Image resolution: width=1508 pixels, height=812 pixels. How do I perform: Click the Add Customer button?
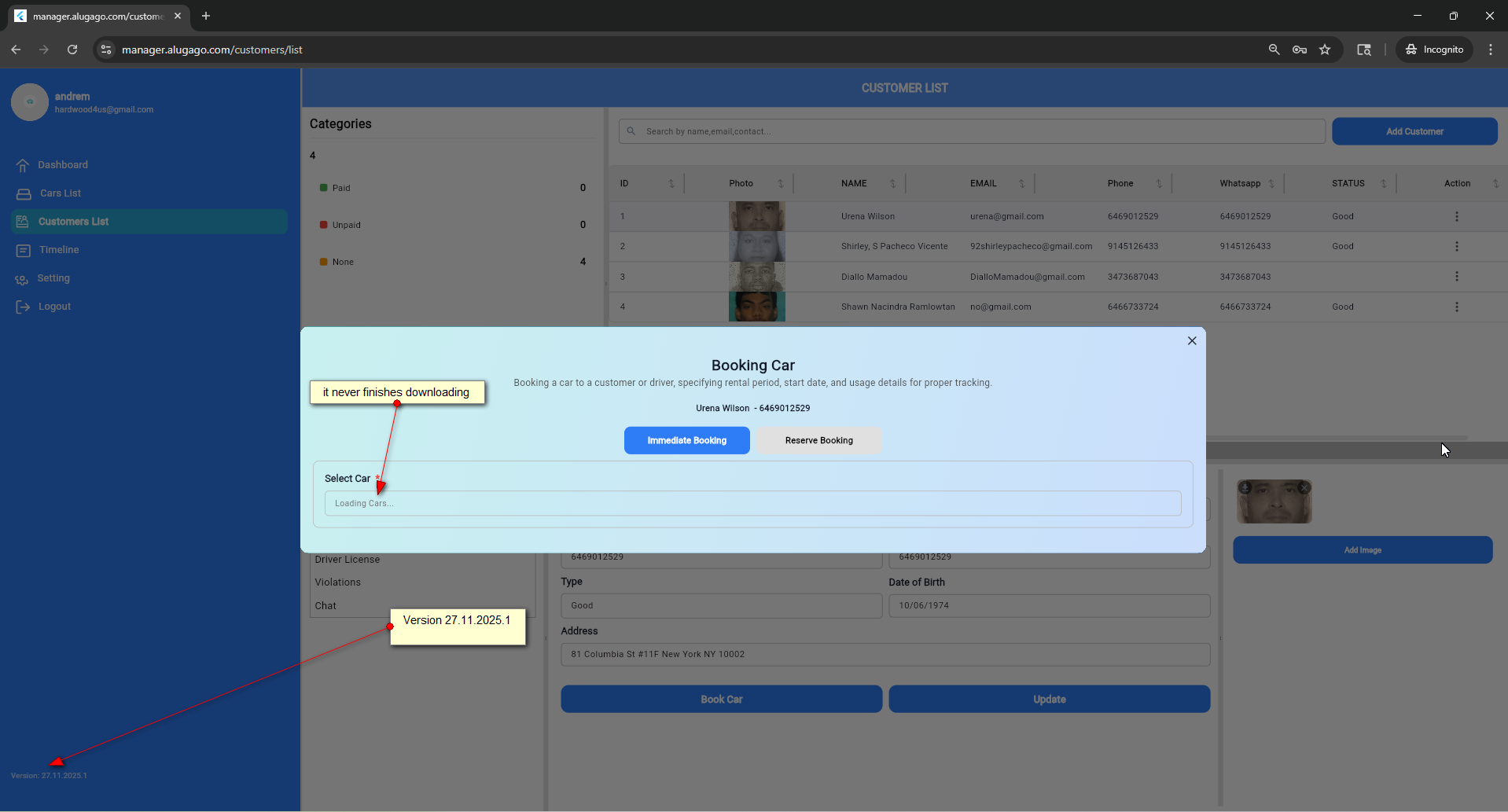click(x=1414, y=131)
